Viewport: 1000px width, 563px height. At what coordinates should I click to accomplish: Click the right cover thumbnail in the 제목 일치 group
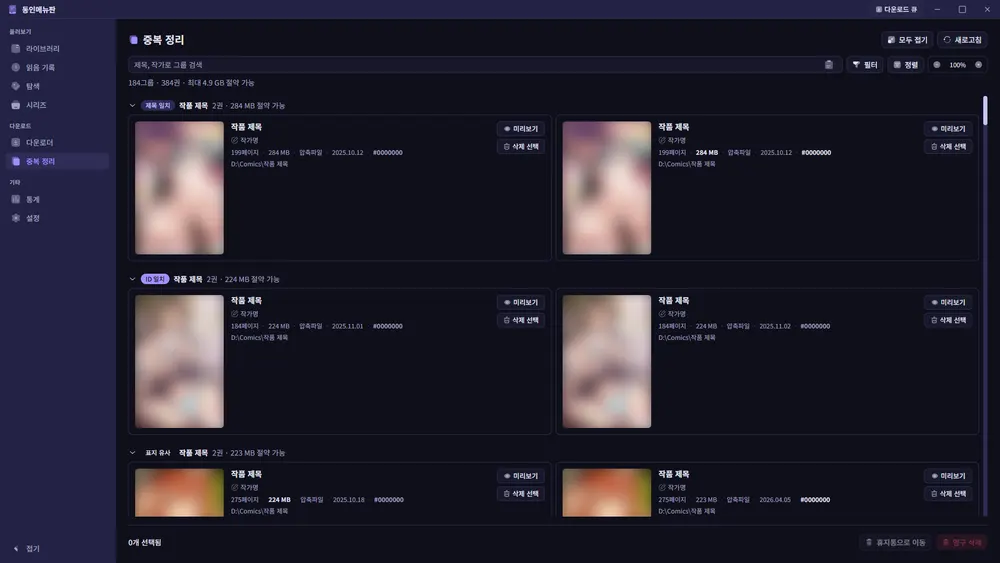click(x=607, y=187)
